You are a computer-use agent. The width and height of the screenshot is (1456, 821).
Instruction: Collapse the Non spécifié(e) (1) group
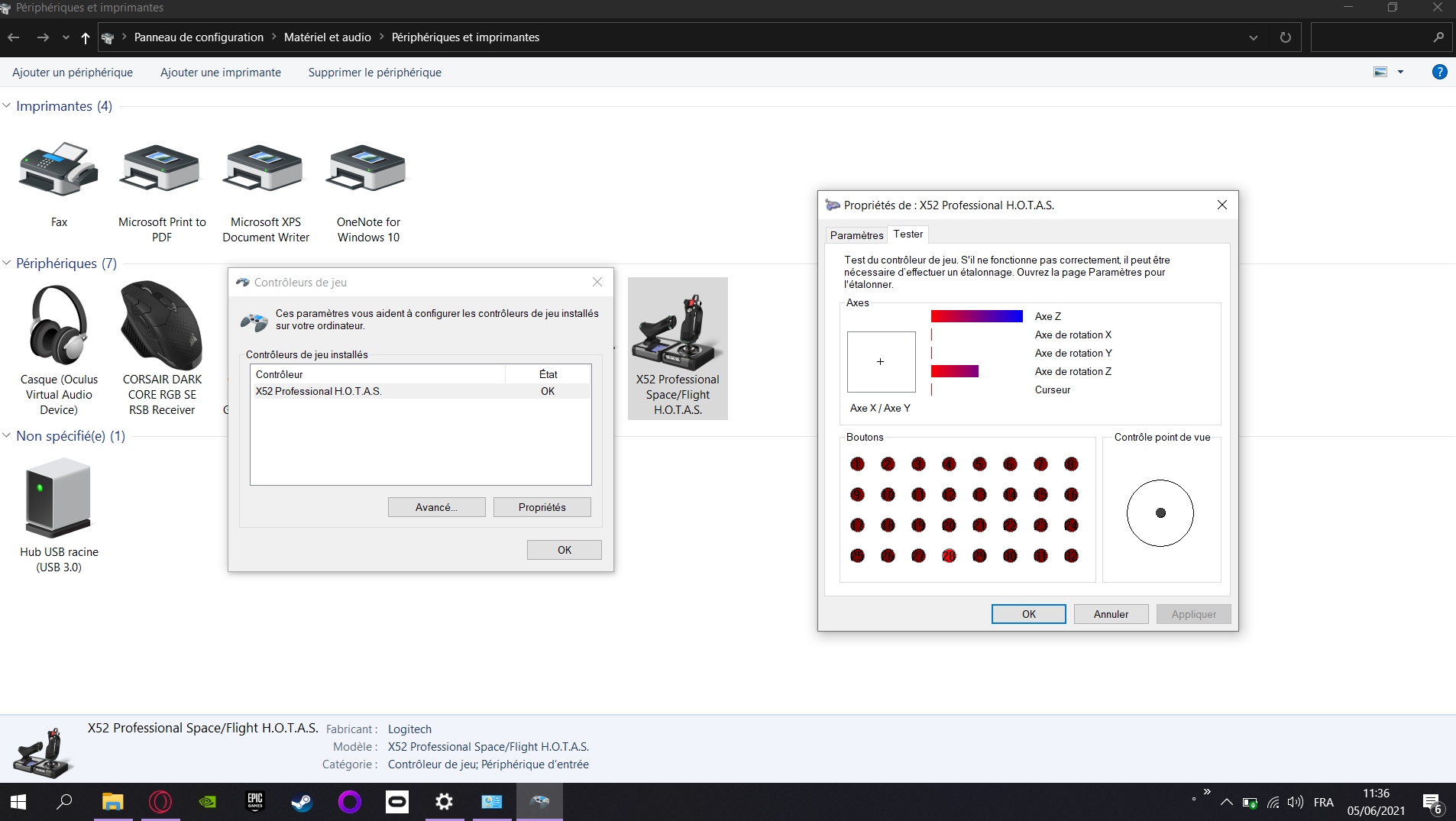tap(6, 435)
